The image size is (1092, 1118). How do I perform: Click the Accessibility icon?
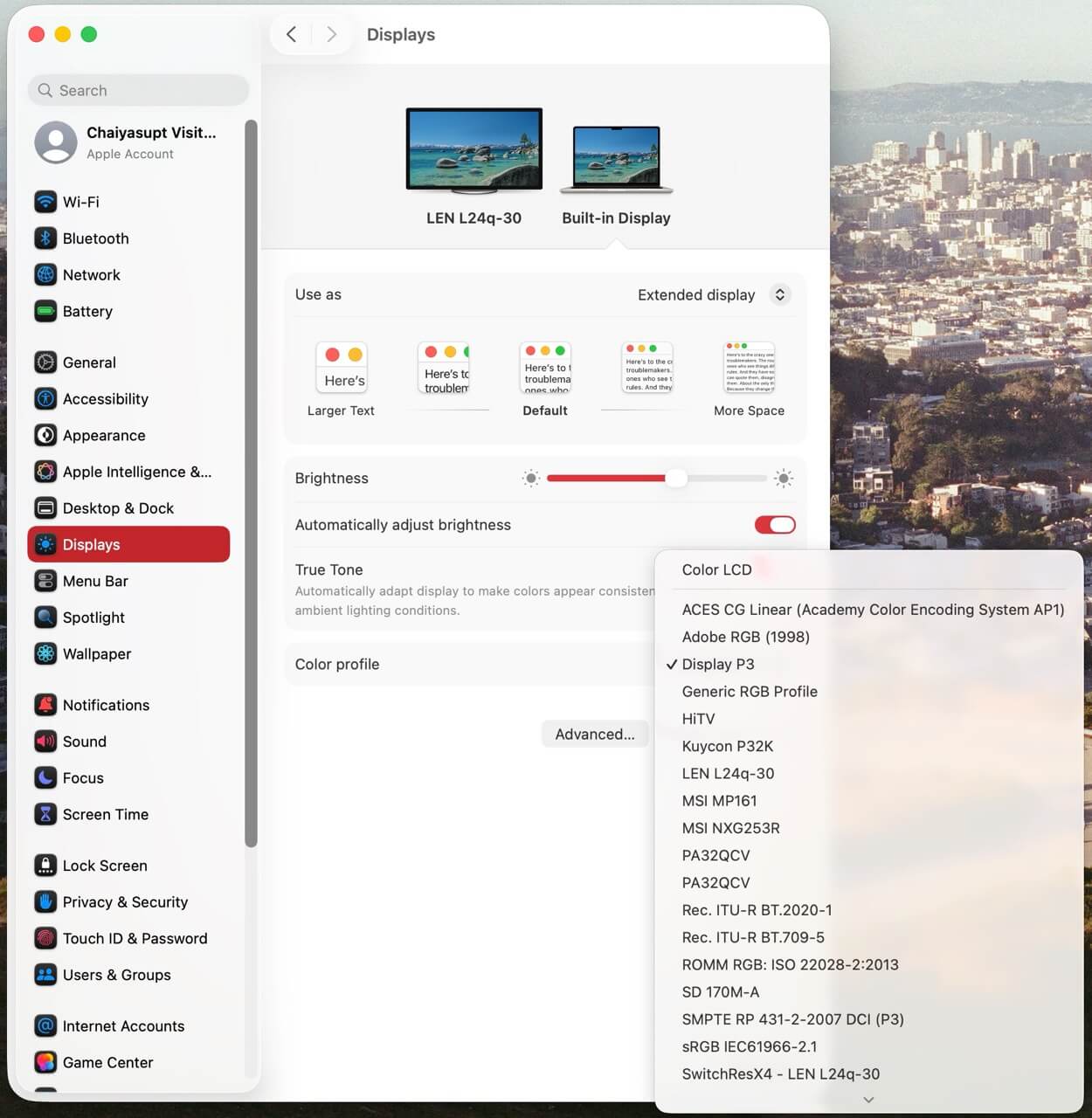pos(45,399)
